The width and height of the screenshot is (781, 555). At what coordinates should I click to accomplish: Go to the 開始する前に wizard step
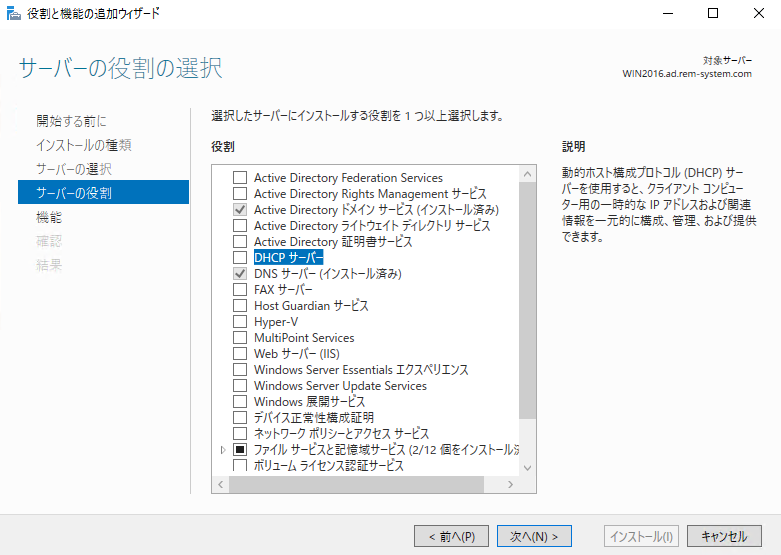(71, 121)
